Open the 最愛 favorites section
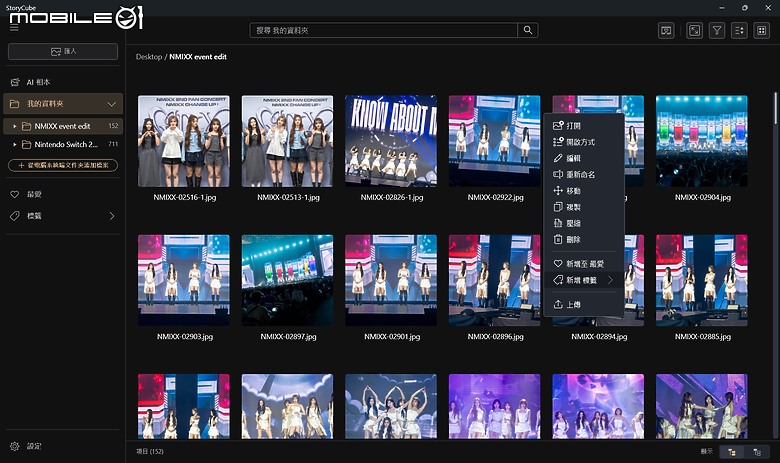This screenshot has height=463, width=780. (63, 194)
